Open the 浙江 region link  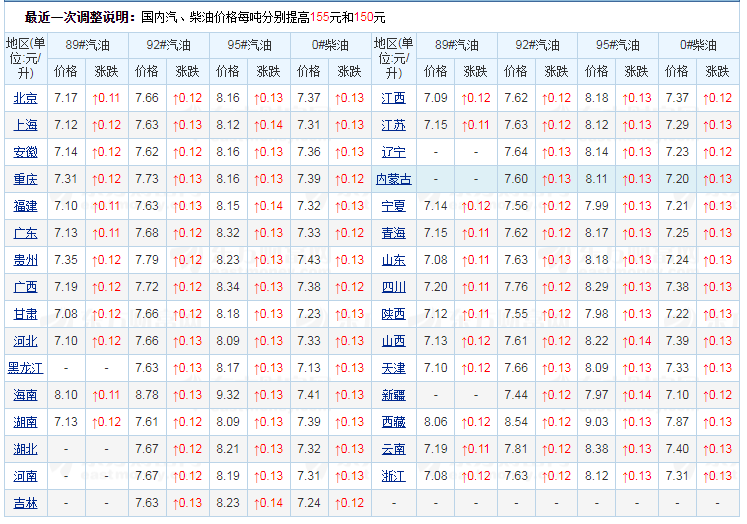pyautogui.click(x=394, y=476)
